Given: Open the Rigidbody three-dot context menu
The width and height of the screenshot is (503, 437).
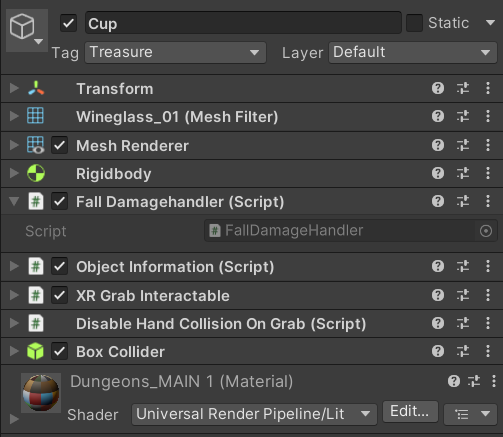Looking at the screenshot, I should 488,173.
